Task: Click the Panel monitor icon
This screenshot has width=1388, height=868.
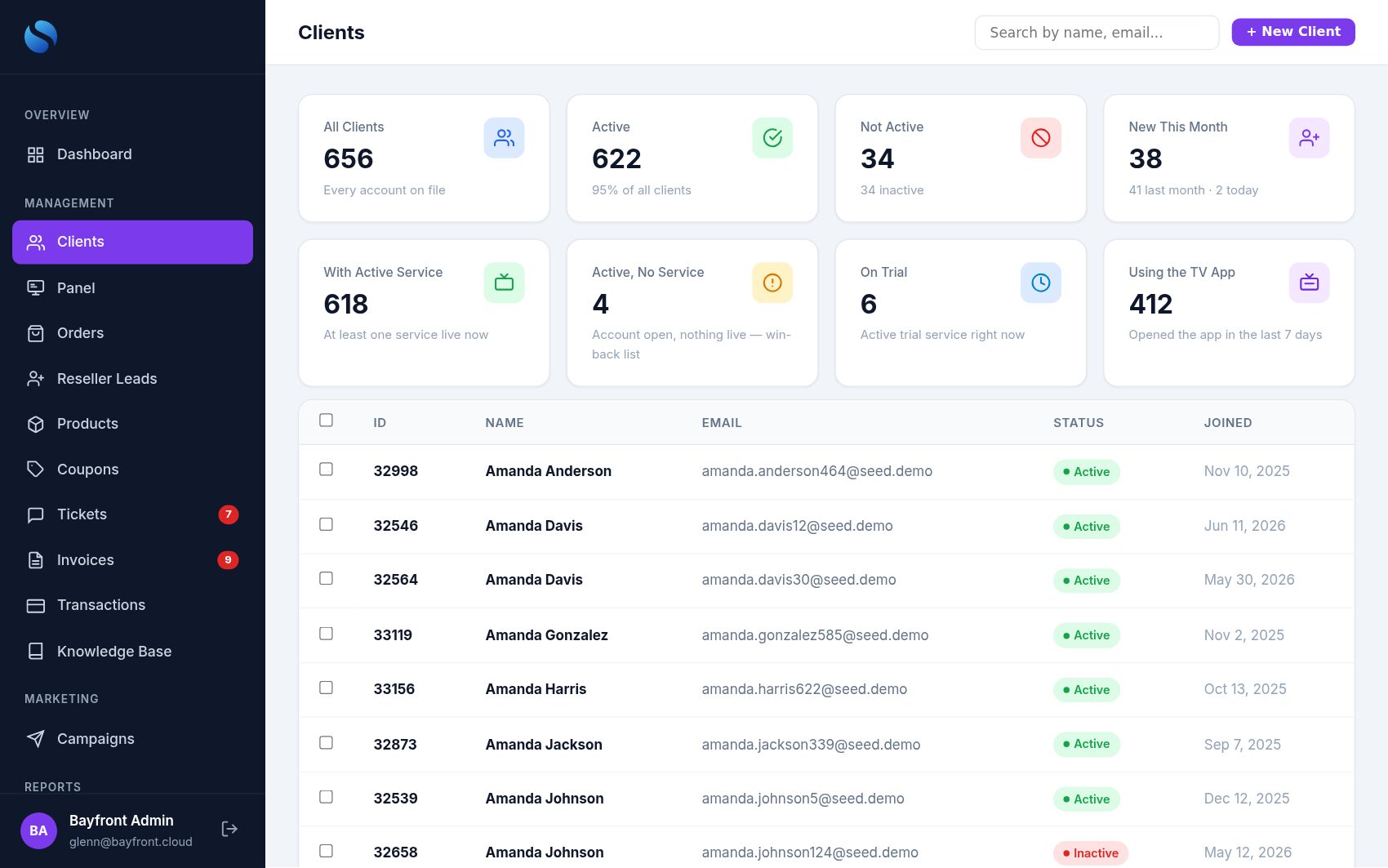Action: coord(36,287)
